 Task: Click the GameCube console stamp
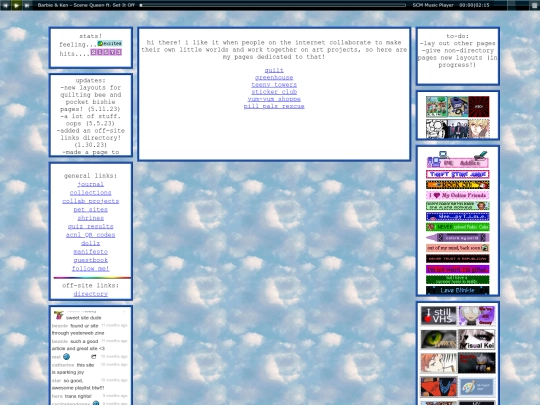point(458,107)
